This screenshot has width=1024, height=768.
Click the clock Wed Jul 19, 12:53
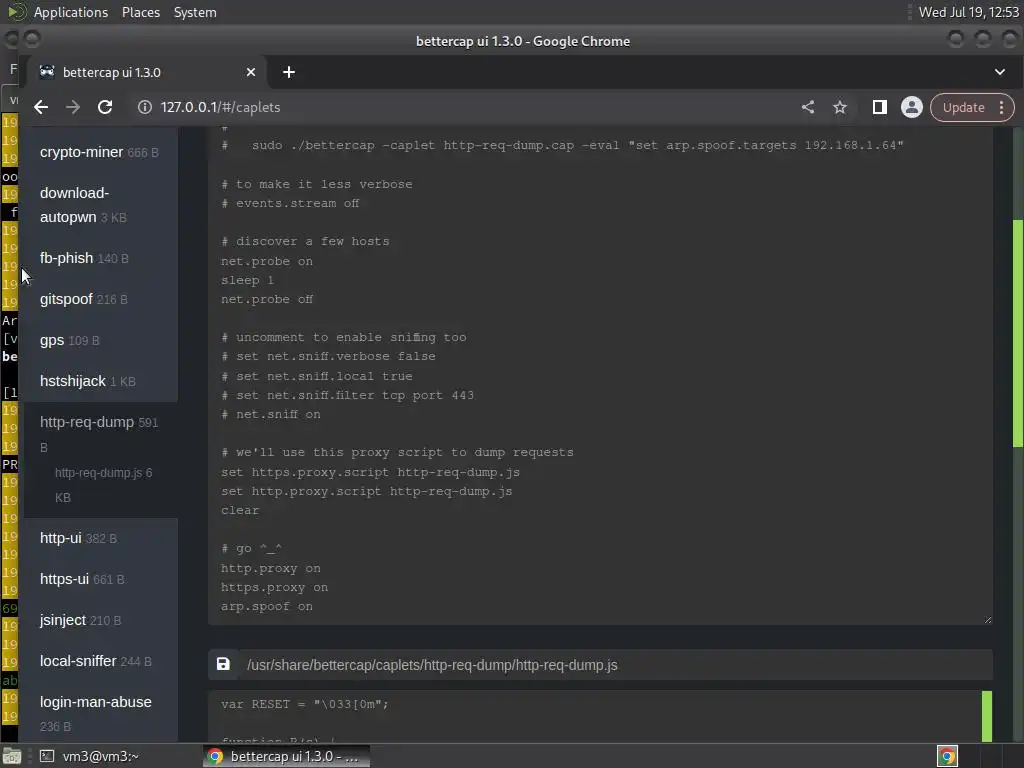pos(968,12)
